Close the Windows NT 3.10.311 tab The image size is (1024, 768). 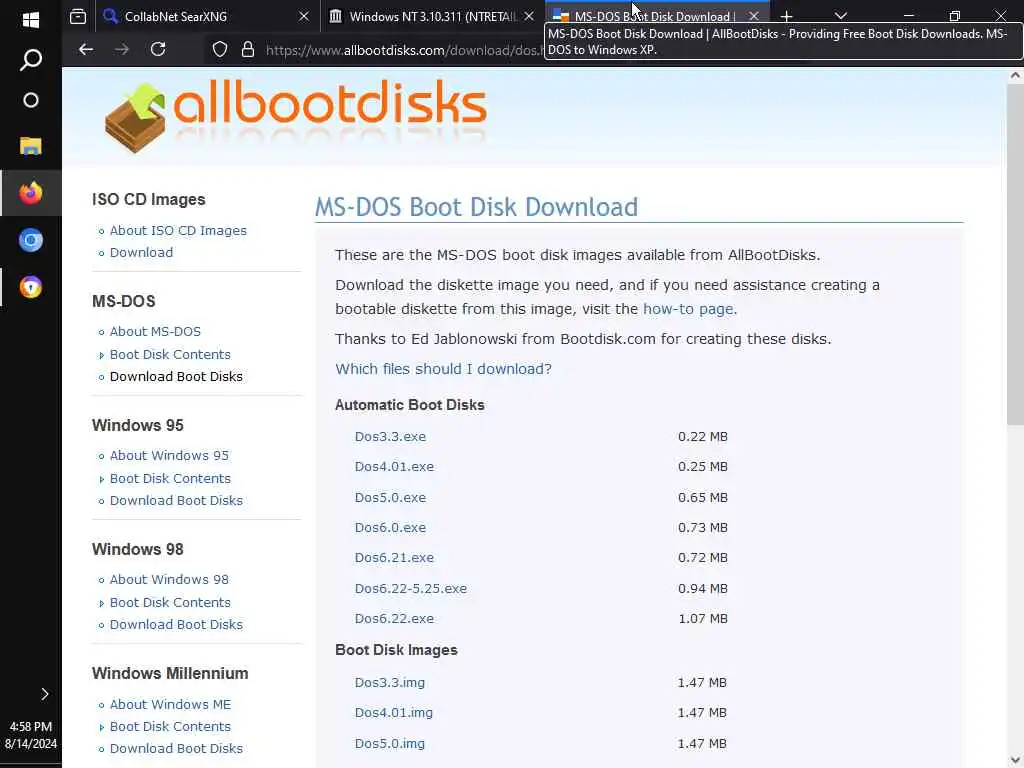(529, 16)
